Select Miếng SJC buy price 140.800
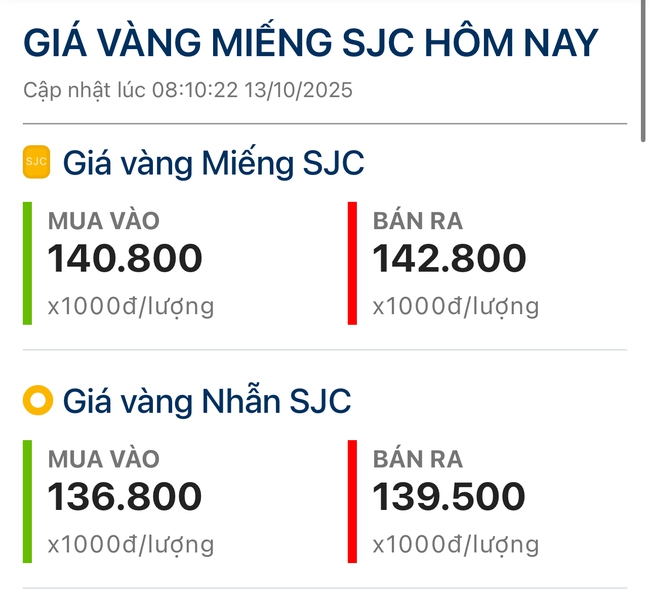The image size is (650, 600). click(125, 259)
